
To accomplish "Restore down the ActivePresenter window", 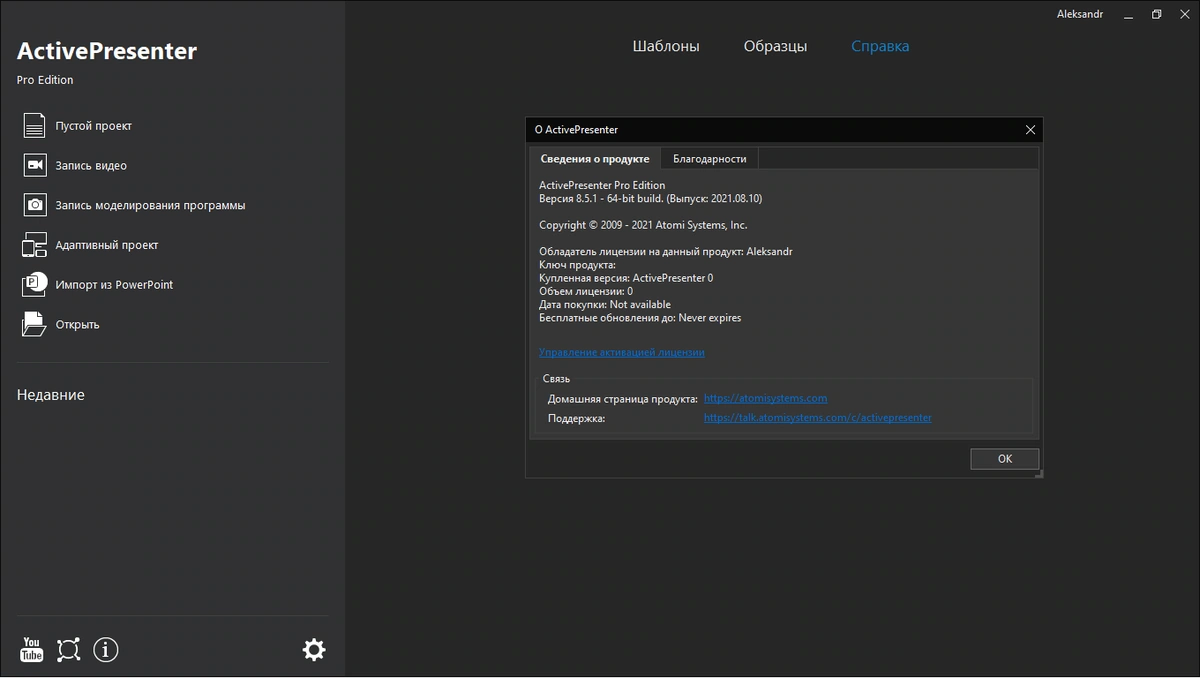I will click(1156, 14).
